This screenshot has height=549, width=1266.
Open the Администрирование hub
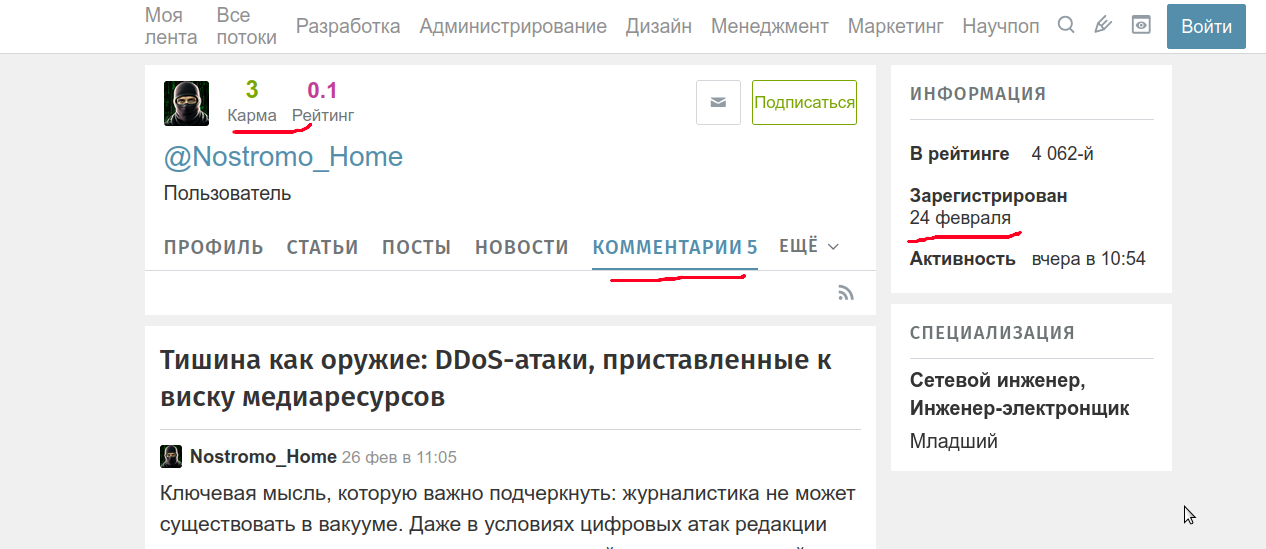513,26
